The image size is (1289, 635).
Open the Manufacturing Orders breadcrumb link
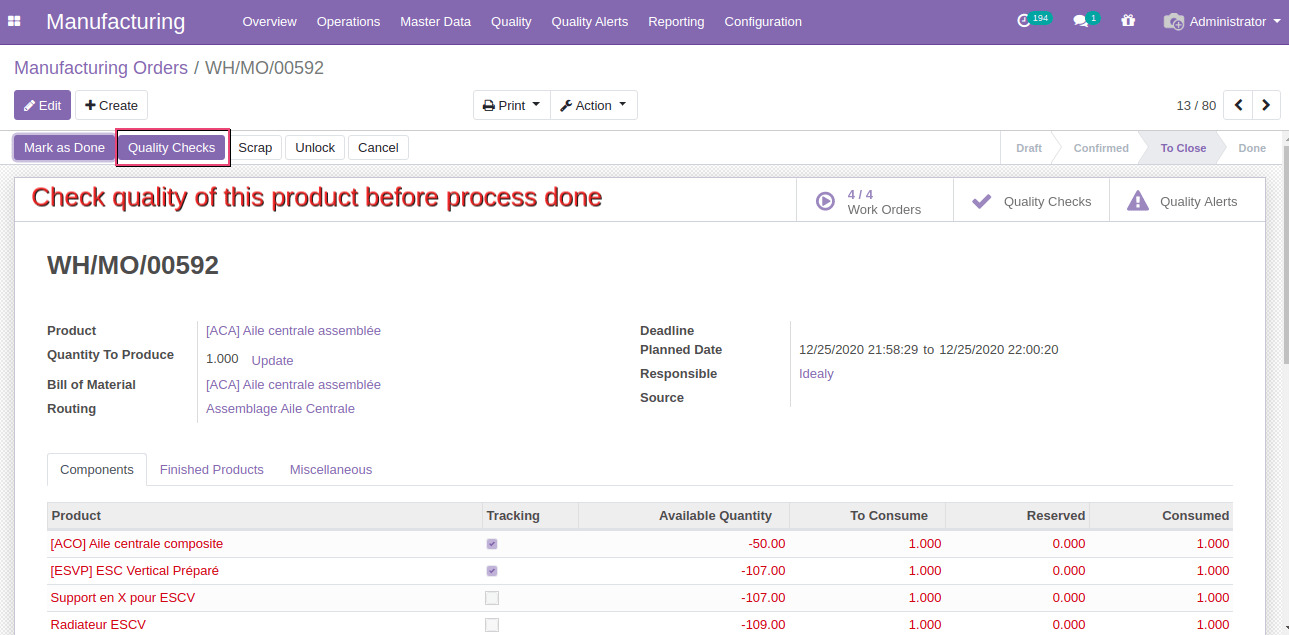click(x=101, y=68)
